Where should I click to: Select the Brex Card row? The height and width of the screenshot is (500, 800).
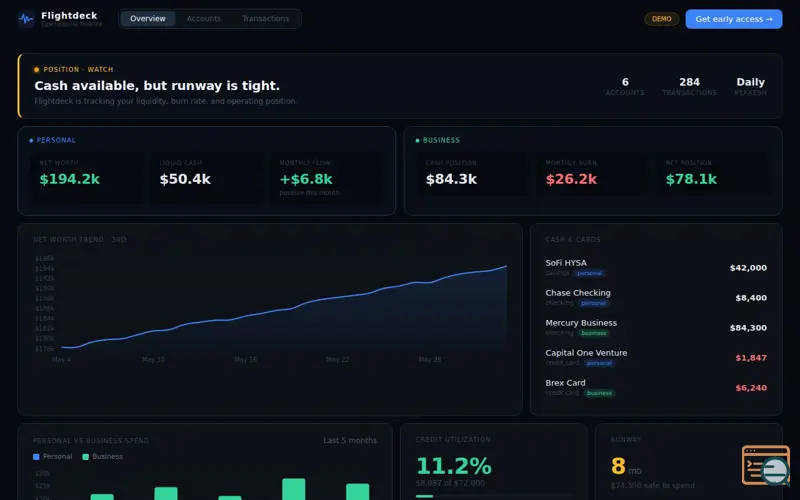656,388
